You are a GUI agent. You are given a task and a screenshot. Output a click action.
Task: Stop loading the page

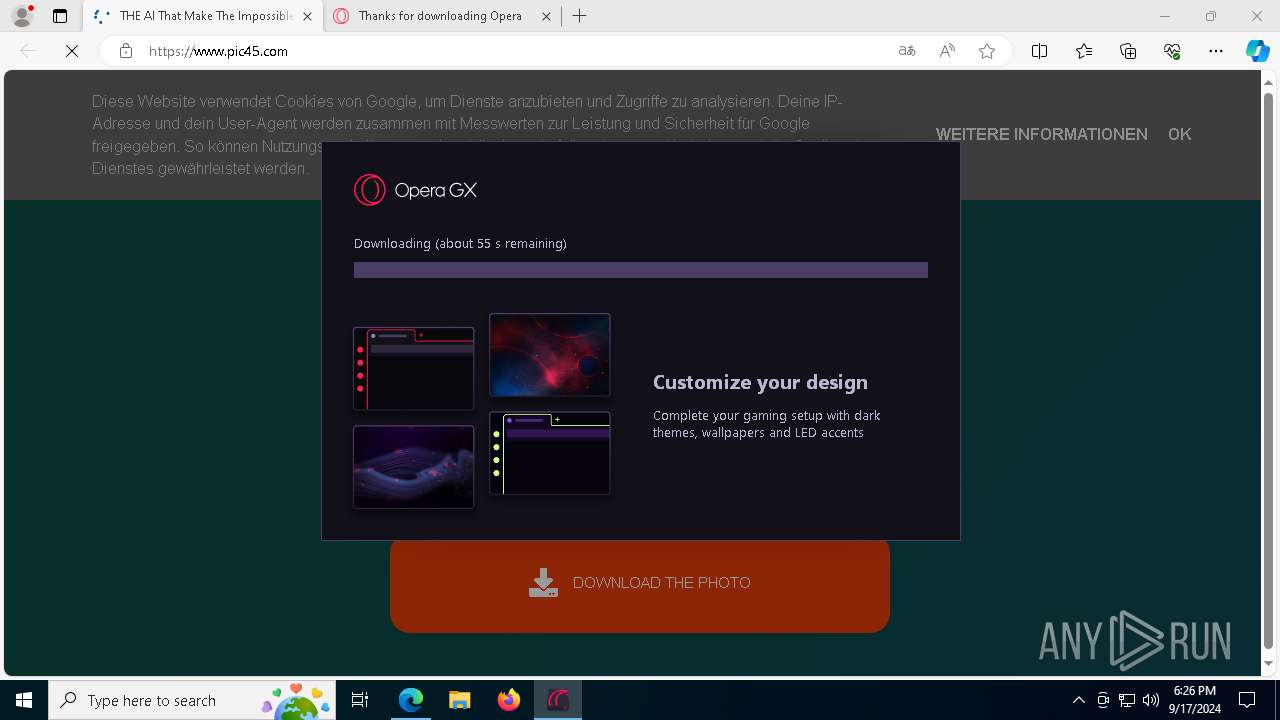[72, 51]
